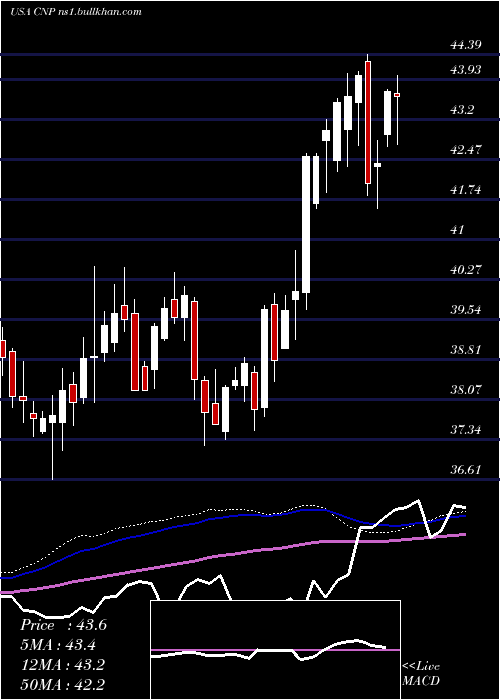Click the 42.47 price level label

click(466, 150)
